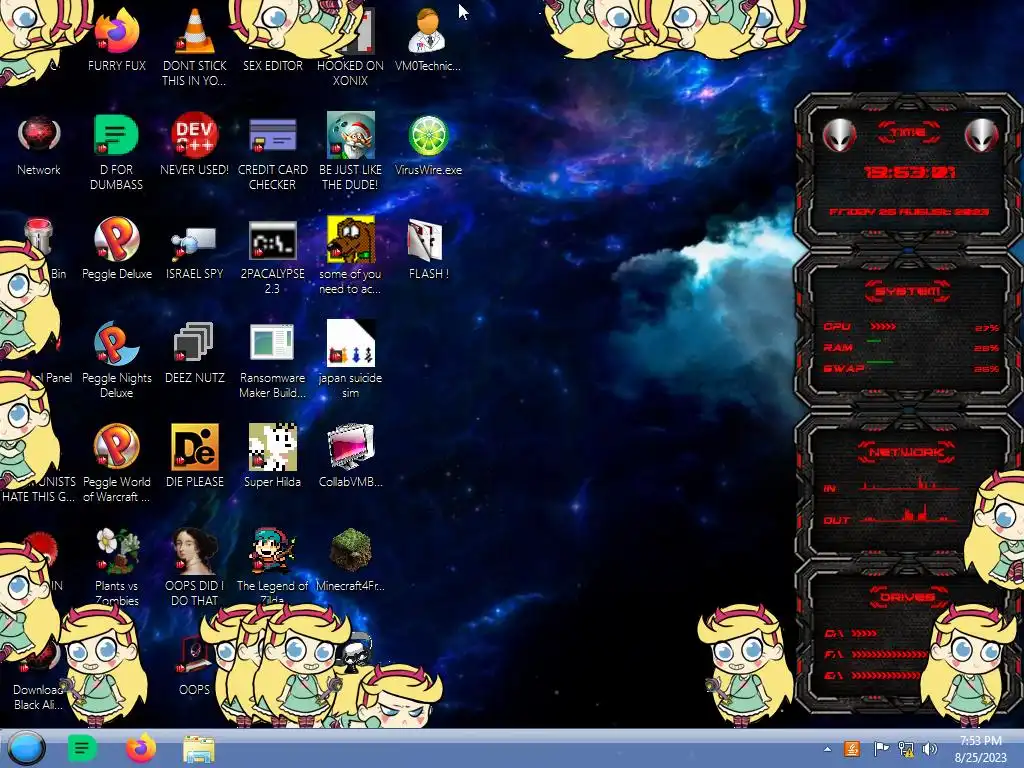Click the SWAP usage bar
Screen dimensions: 1024x768
[x=912, y=368]
